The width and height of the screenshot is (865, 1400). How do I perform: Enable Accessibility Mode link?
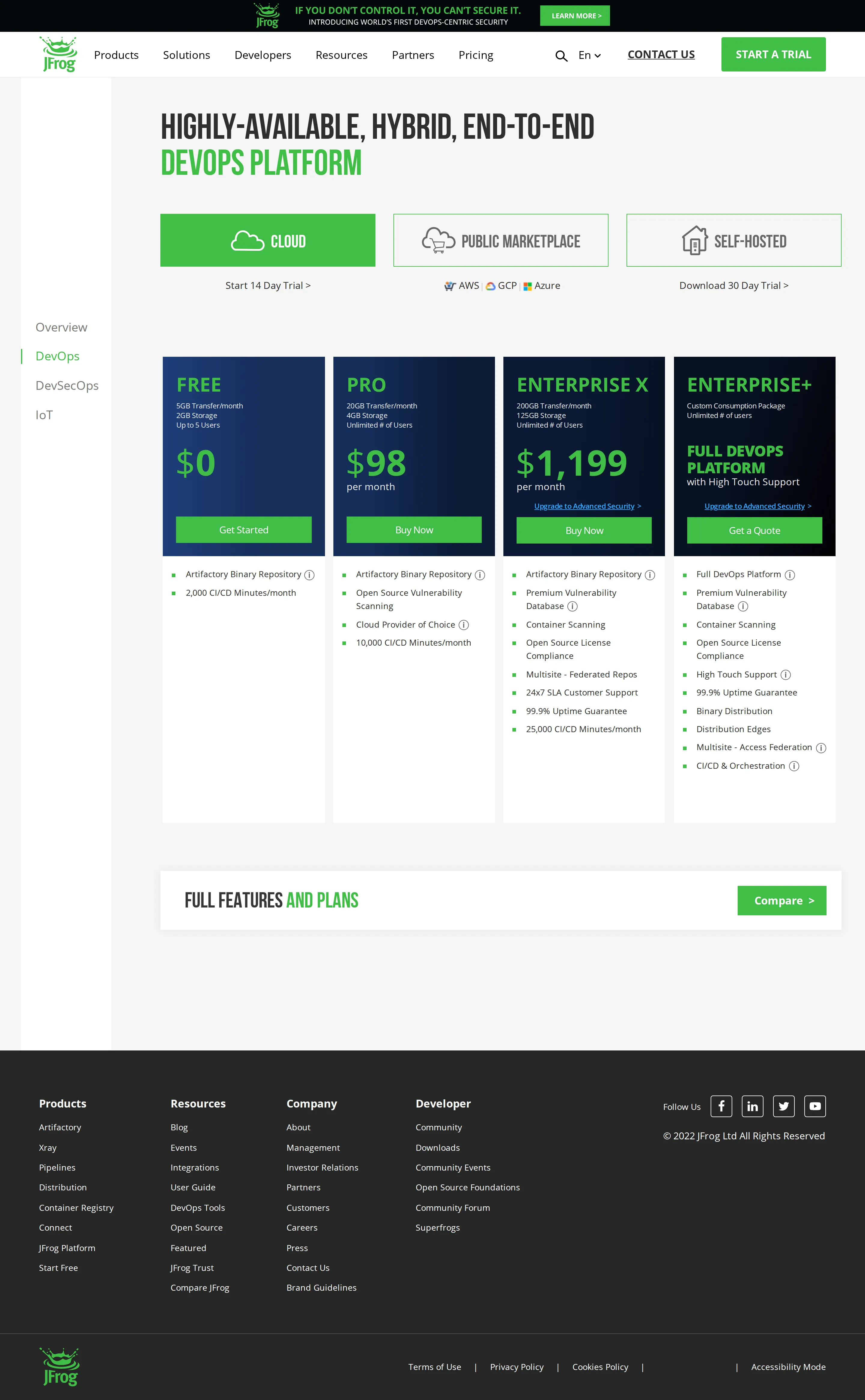tap(788, 1367)
